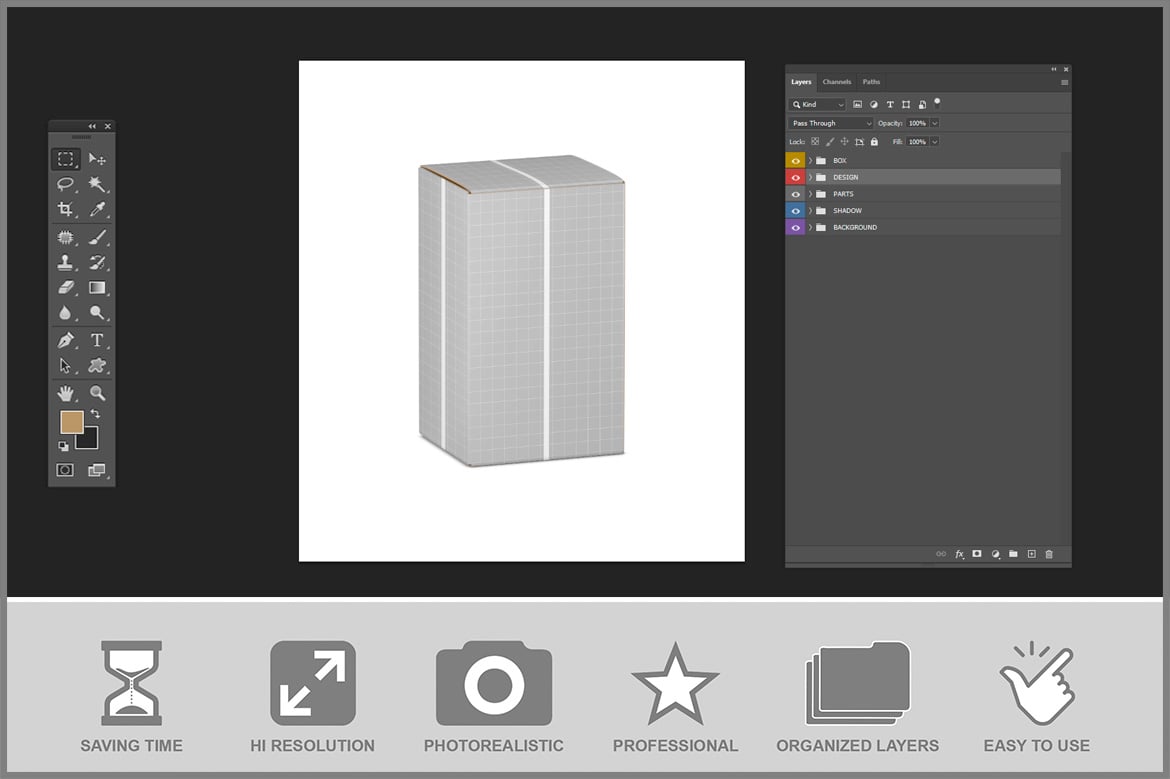1170x779 pixels.
Task: Click the dark background color swatch
Action: [x=90, y=440]
